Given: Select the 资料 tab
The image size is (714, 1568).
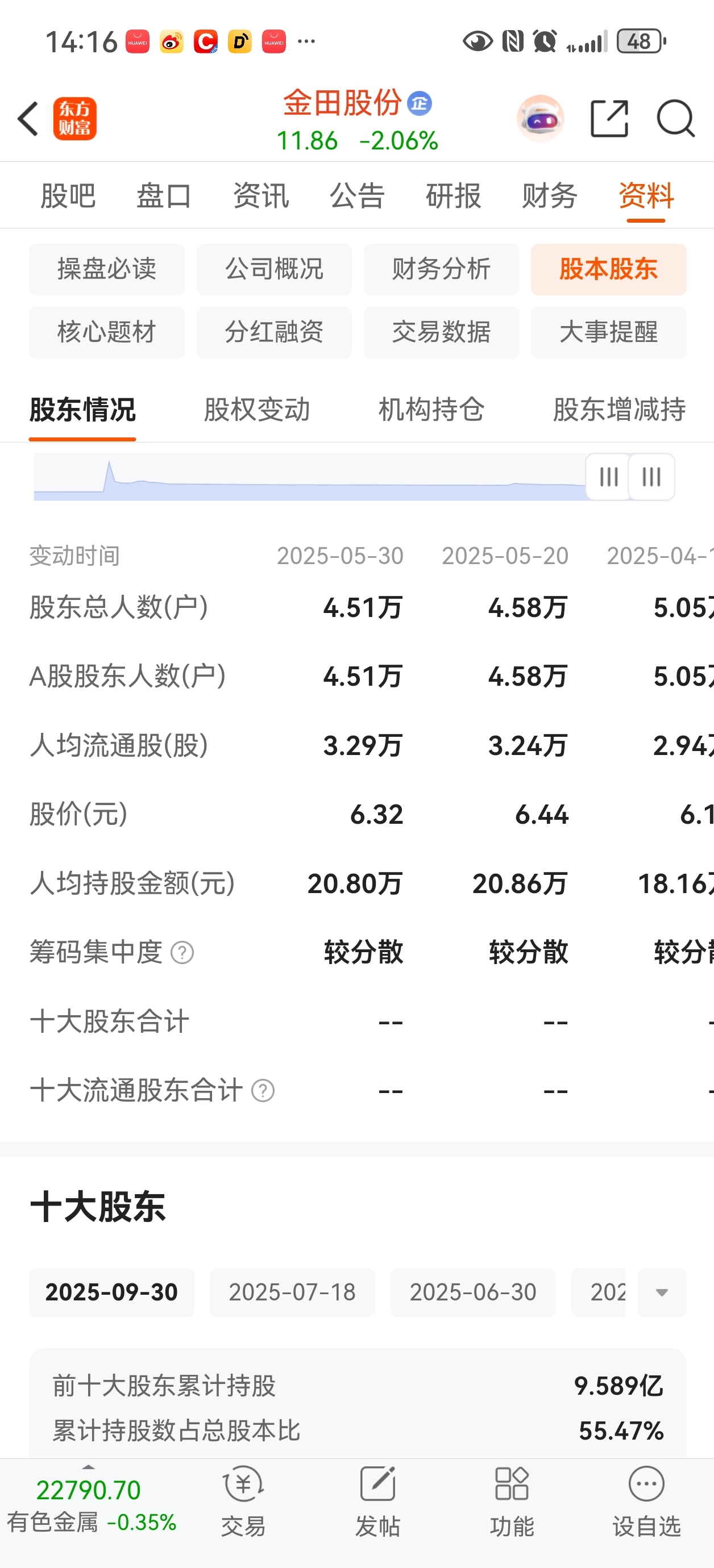Looking at the screenshot, I should [646, 196].
